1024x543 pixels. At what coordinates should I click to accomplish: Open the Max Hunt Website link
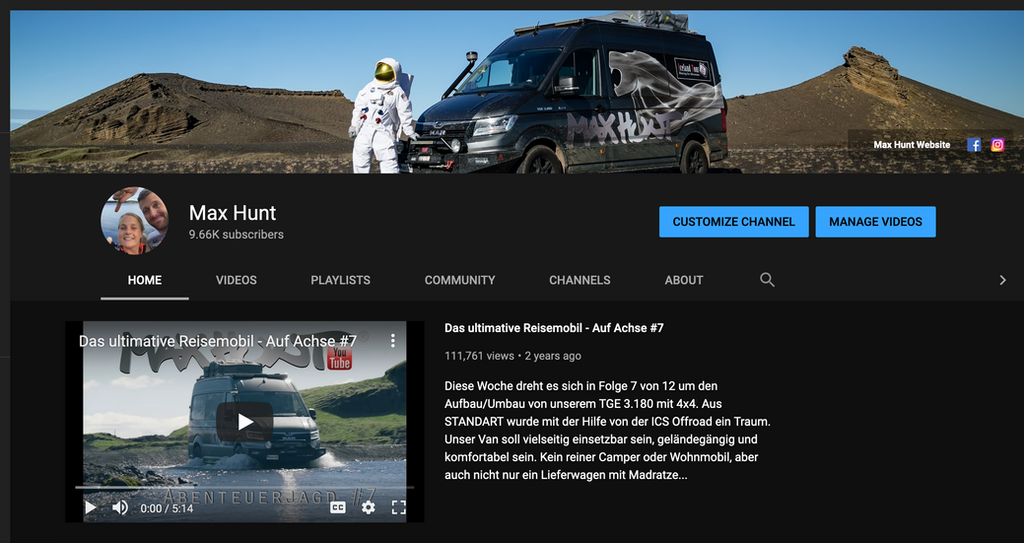click(x=912, y=145)
